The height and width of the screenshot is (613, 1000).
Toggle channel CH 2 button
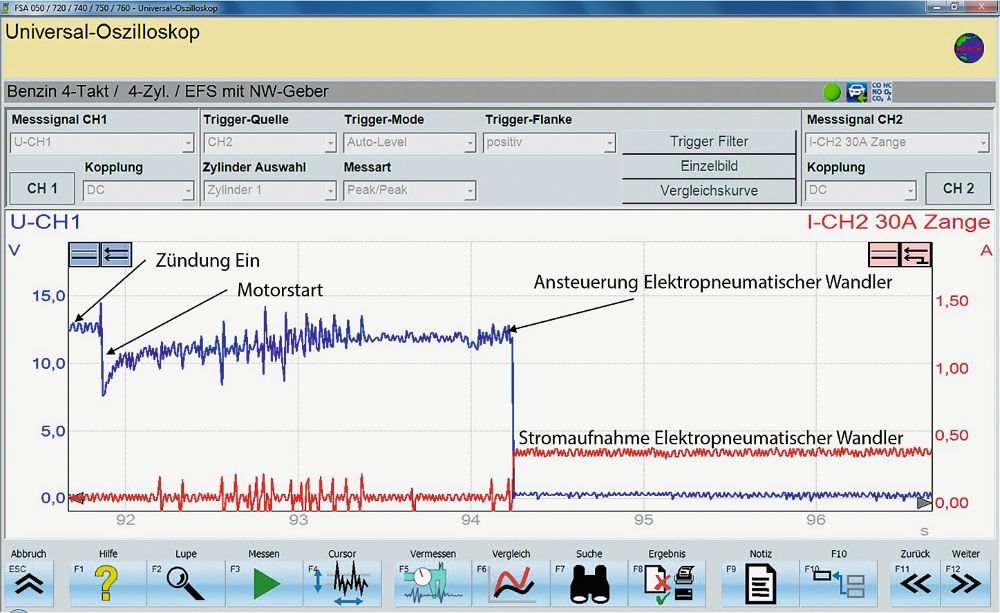[958, 188]
